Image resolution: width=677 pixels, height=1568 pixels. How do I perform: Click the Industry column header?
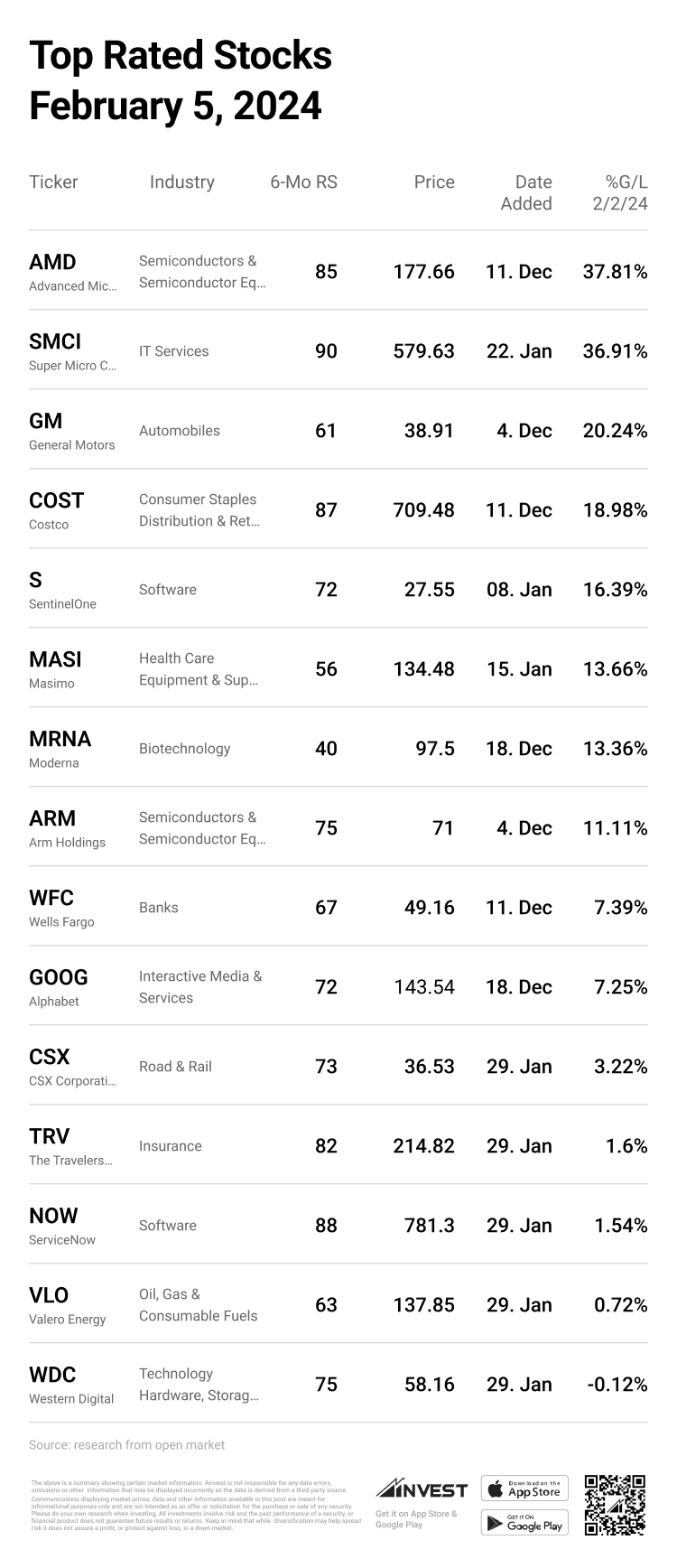pyautogui.click(x=182, y=182)
